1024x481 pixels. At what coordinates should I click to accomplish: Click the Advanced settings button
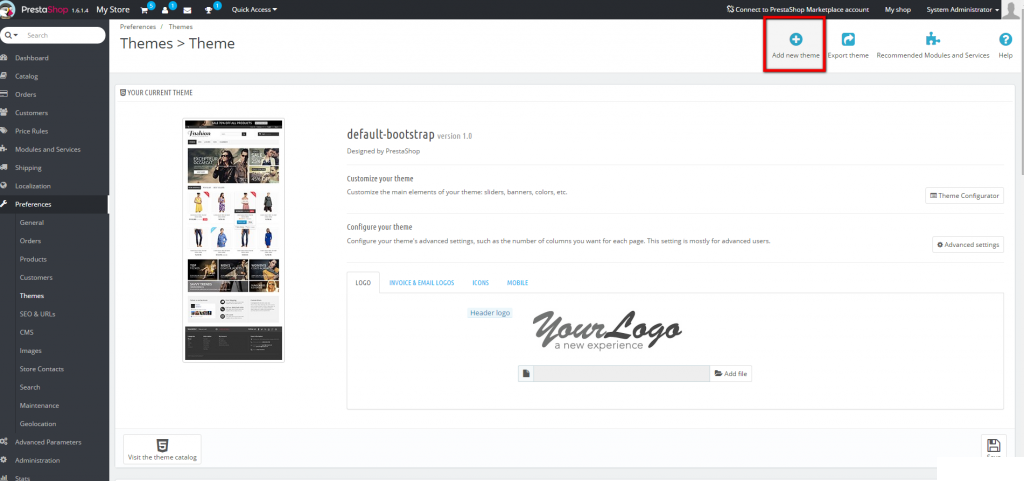tap(968, 245)
